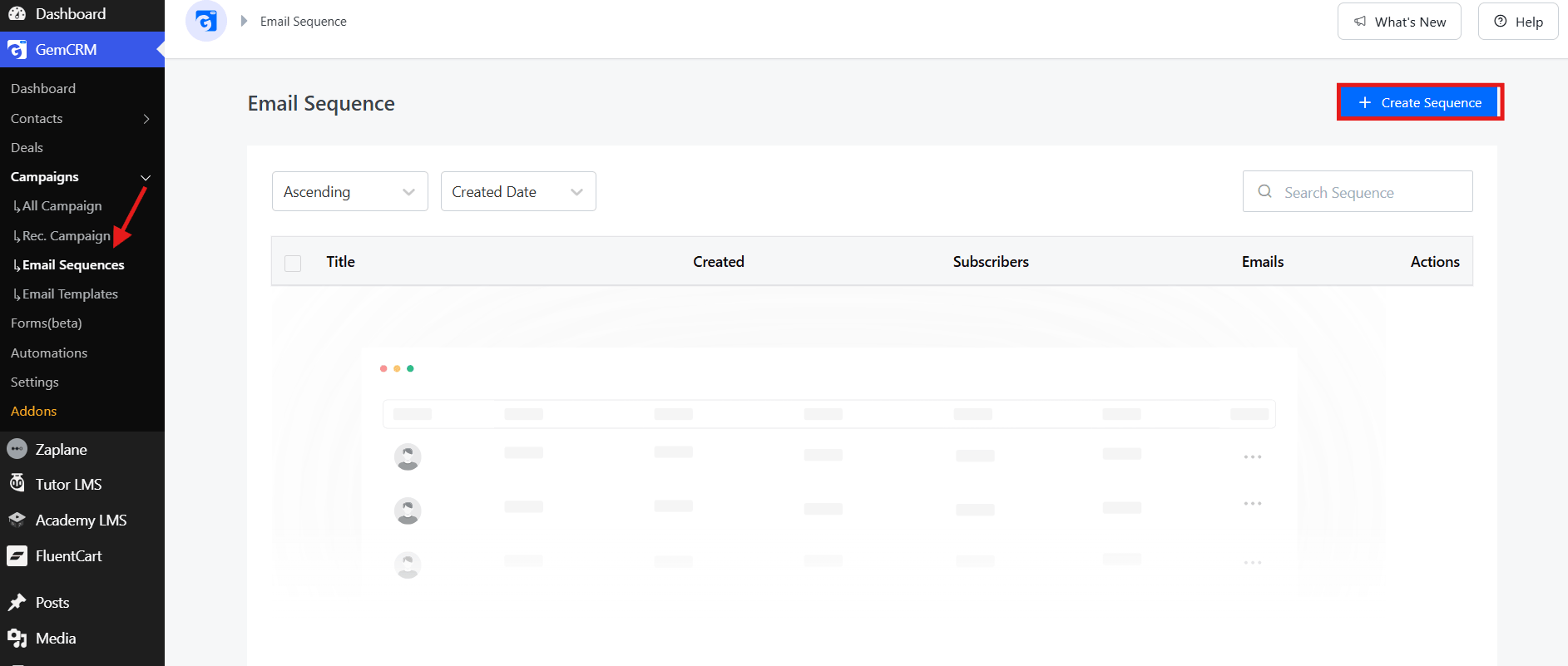Click the Created column header
Screen dimensions: 1568x666
click(719, 262)
